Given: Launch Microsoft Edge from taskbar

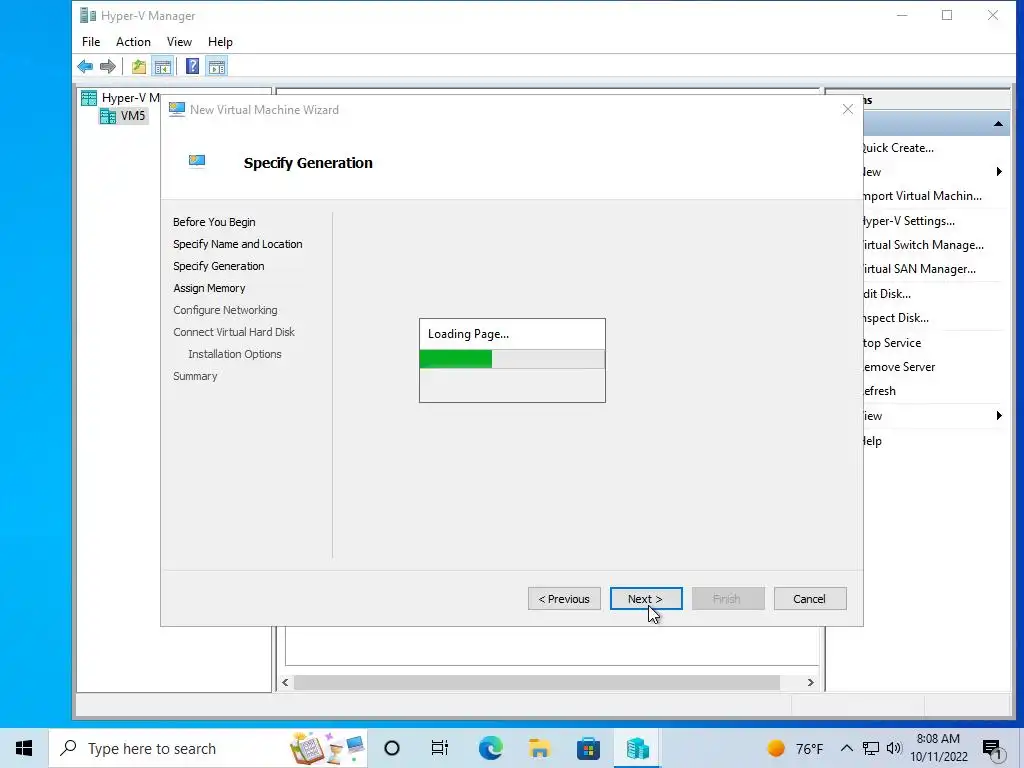Looking at the screenshot, I should point(490,748).
